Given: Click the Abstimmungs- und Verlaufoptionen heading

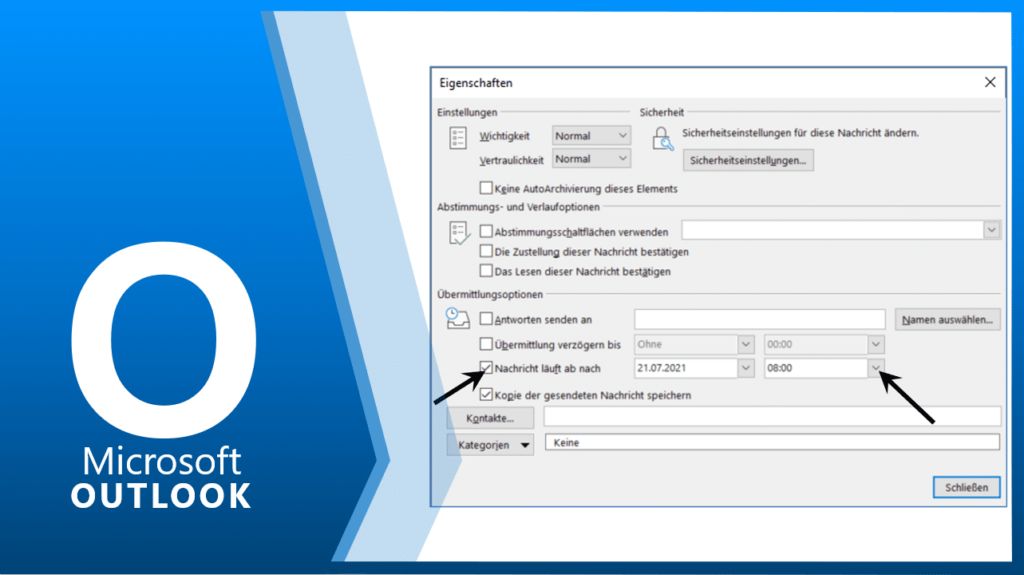Looking at the screenshot, I should coord(518,207).
